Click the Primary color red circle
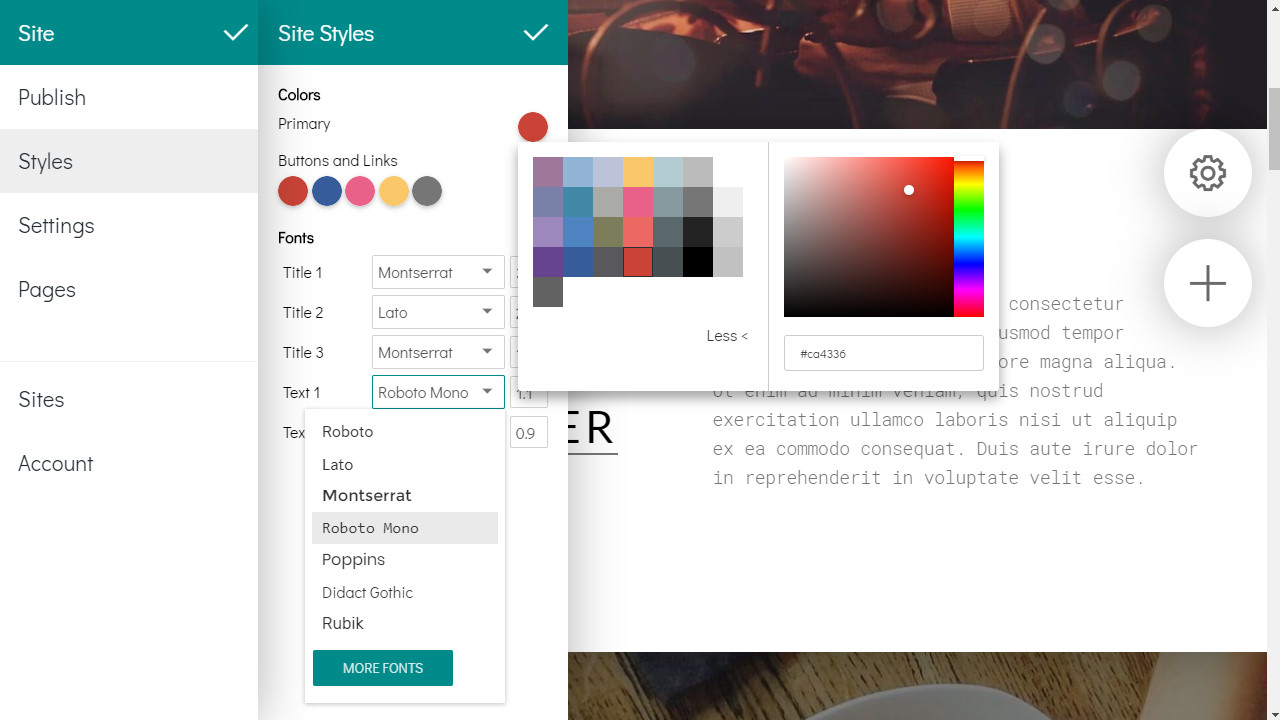 [532, 127]
